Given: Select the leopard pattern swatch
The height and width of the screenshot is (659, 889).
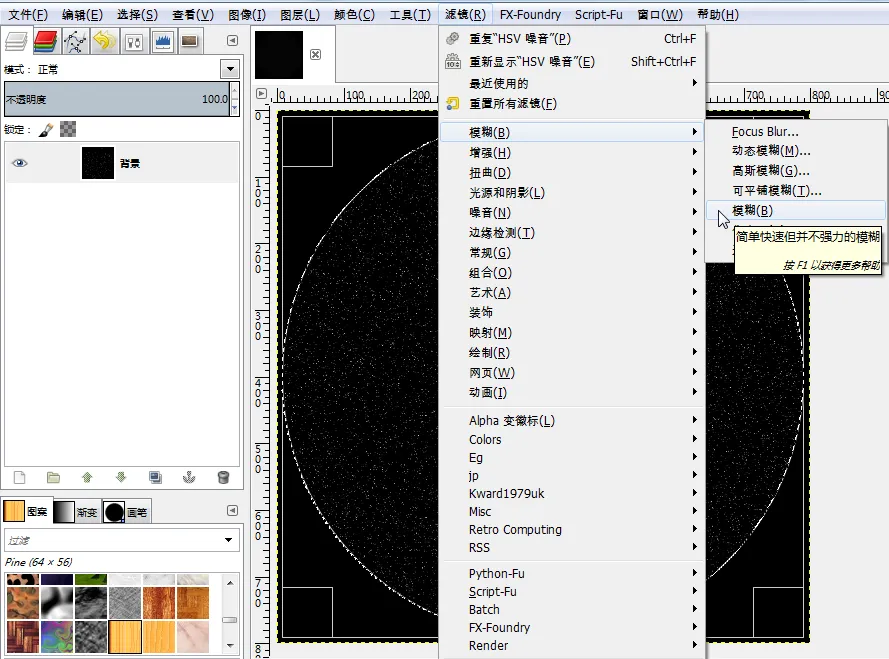Looking at the screenshot, I should point(23,579).
